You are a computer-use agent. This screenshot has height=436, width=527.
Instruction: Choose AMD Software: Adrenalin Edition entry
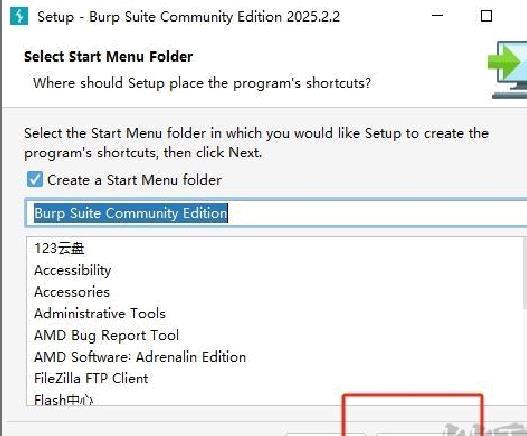(x=140, y=357)
